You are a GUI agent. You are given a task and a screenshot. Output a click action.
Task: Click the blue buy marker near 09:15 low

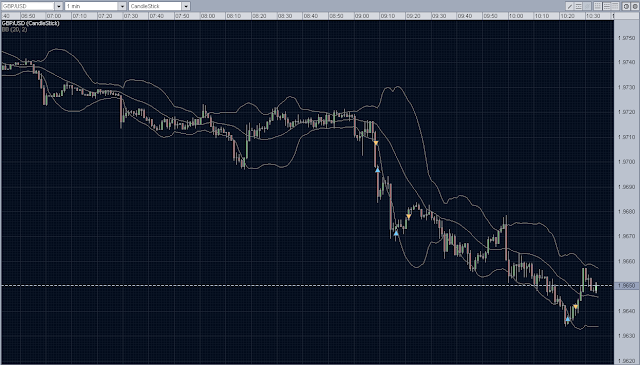(396, 233)
